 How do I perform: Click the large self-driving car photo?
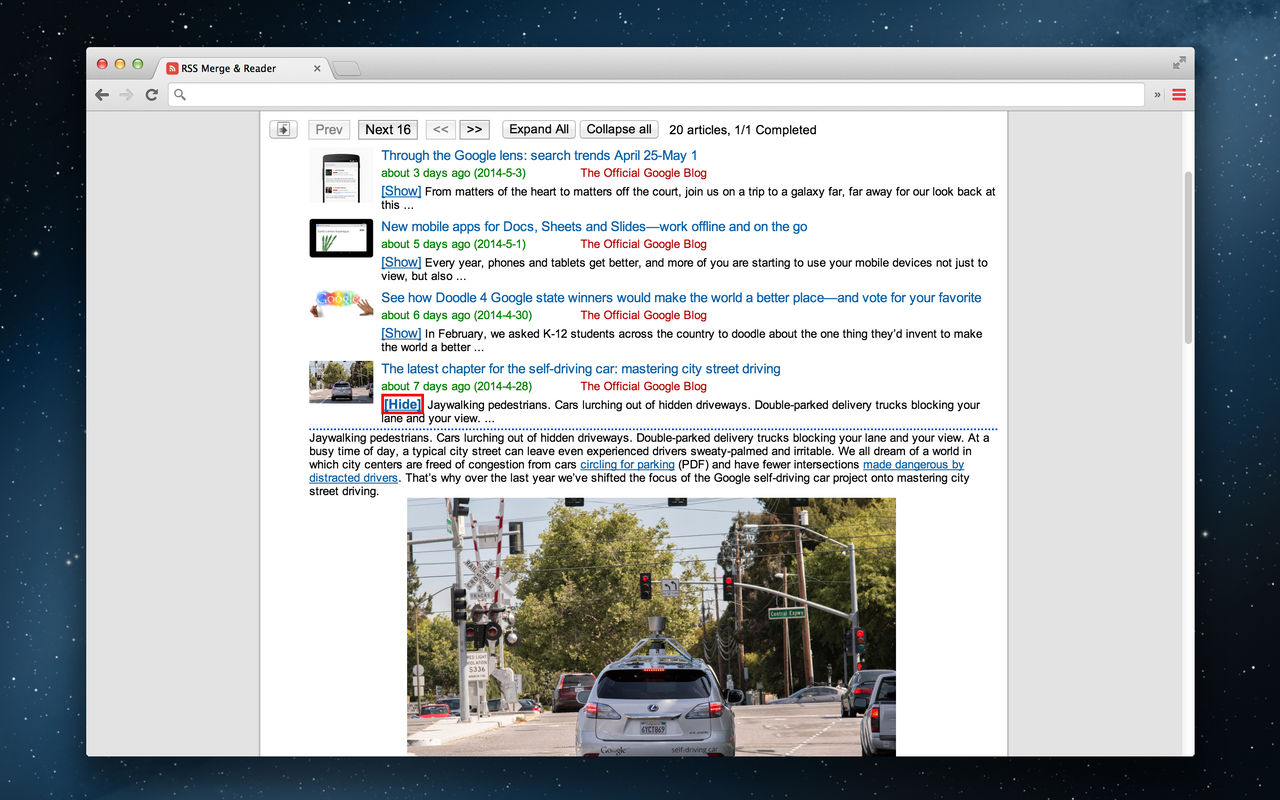coord(651,627)
